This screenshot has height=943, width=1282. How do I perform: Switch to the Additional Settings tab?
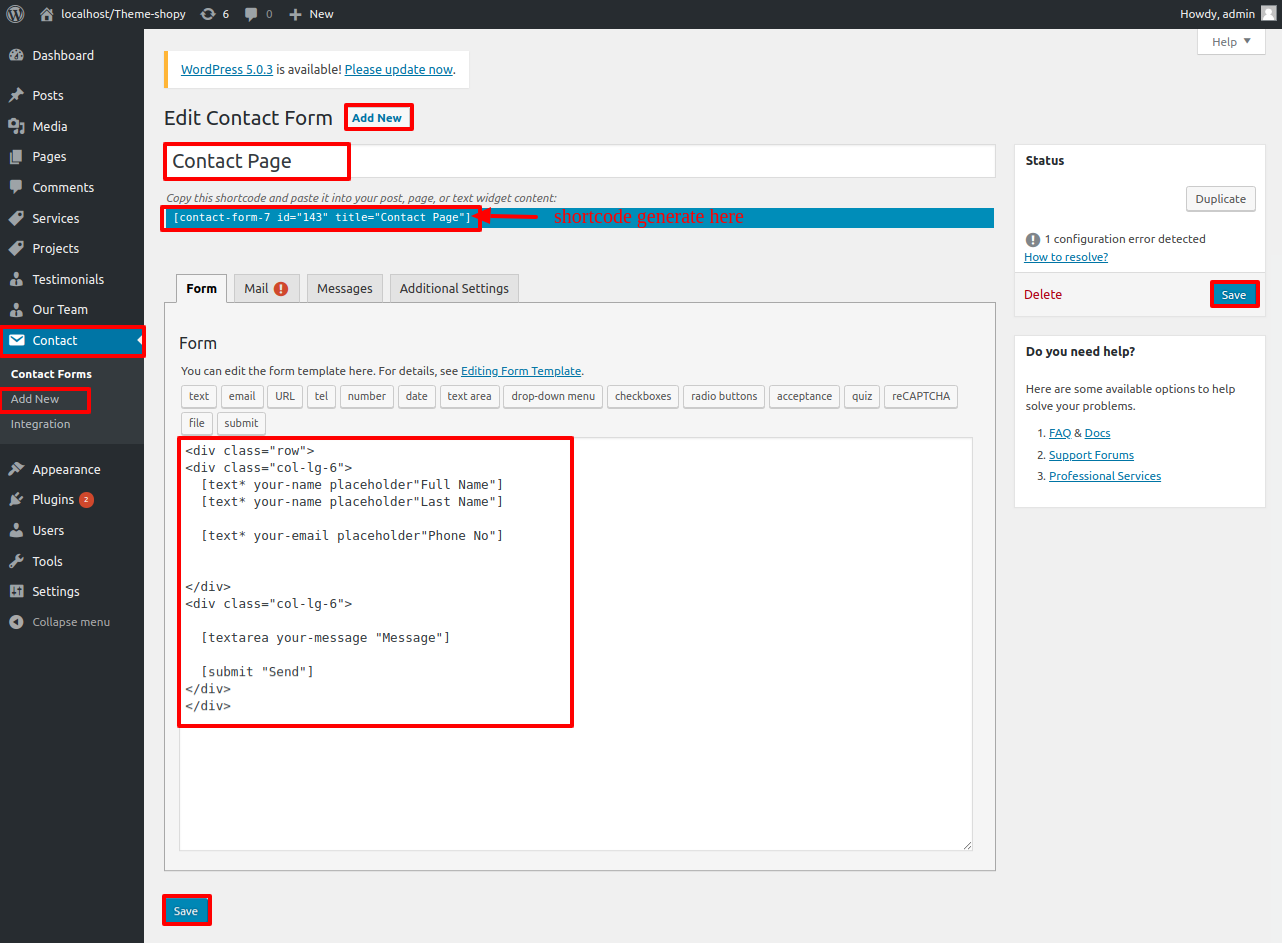click(454, 288)
